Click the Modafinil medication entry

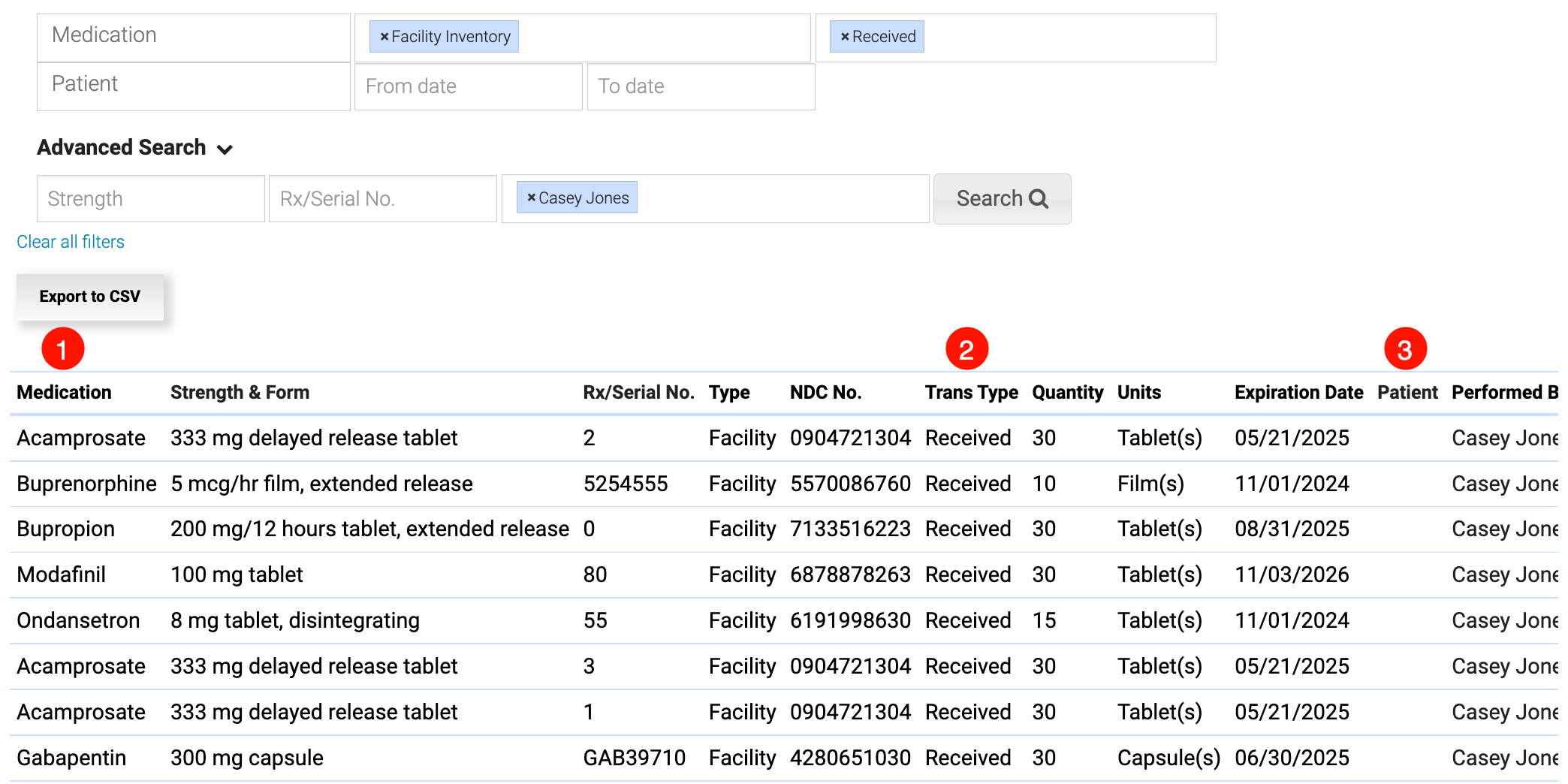coord(61,574)
